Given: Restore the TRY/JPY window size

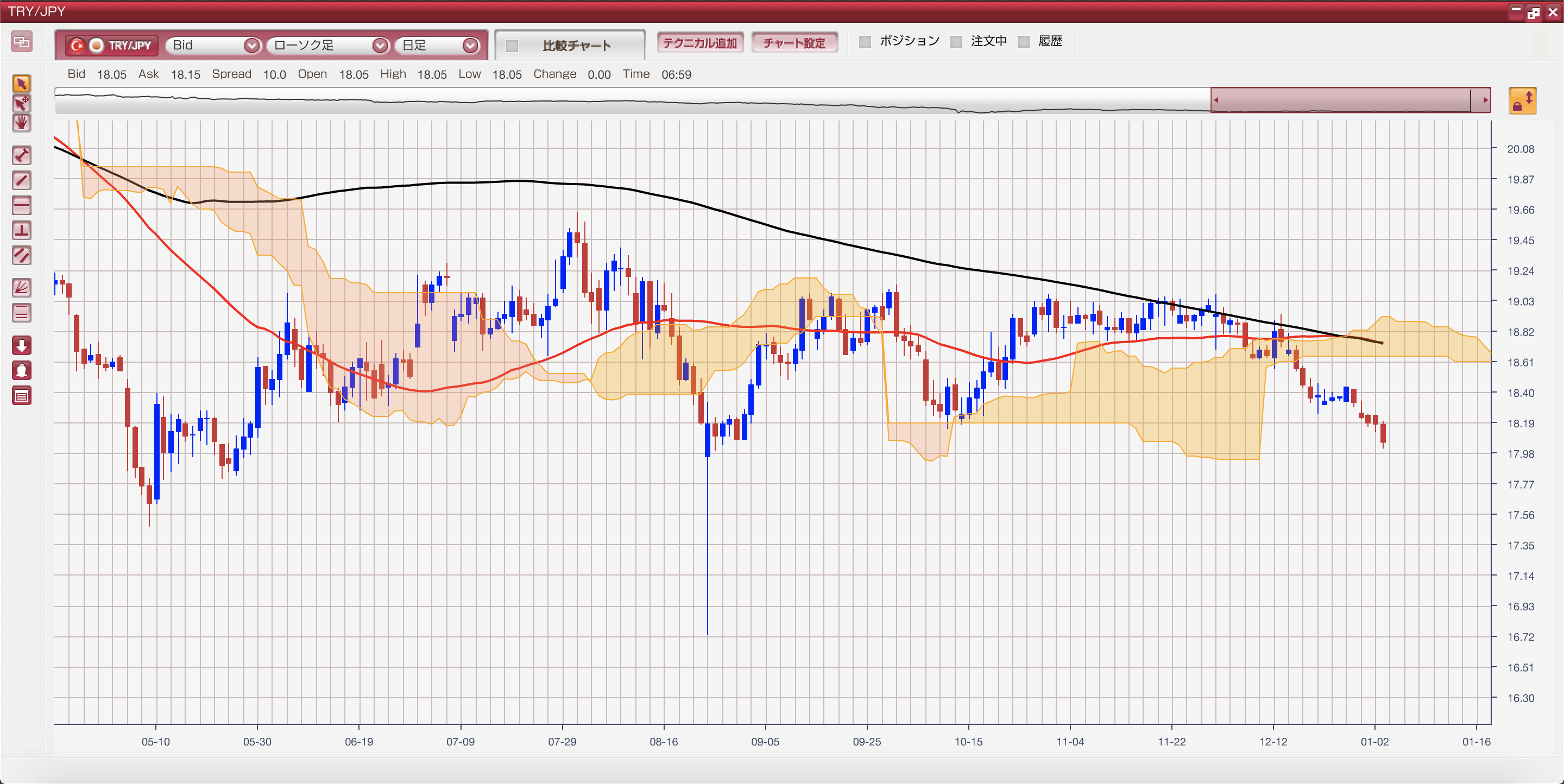Looking at the screenshot, I should (1534, 12).
